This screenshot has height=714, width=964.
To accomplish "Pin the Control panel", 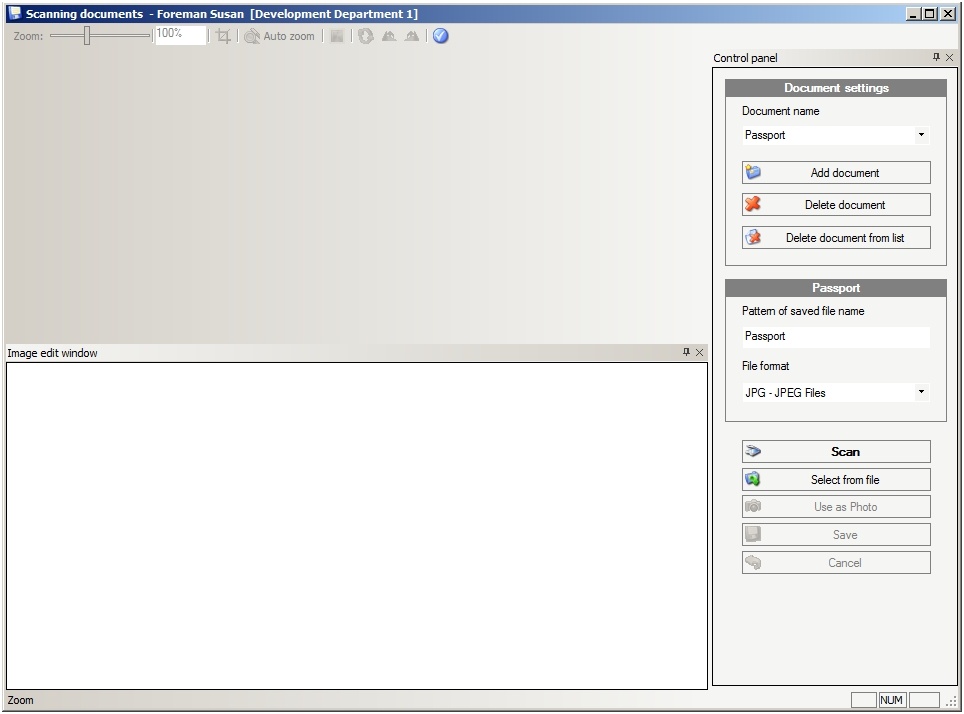I will [936, 57].
